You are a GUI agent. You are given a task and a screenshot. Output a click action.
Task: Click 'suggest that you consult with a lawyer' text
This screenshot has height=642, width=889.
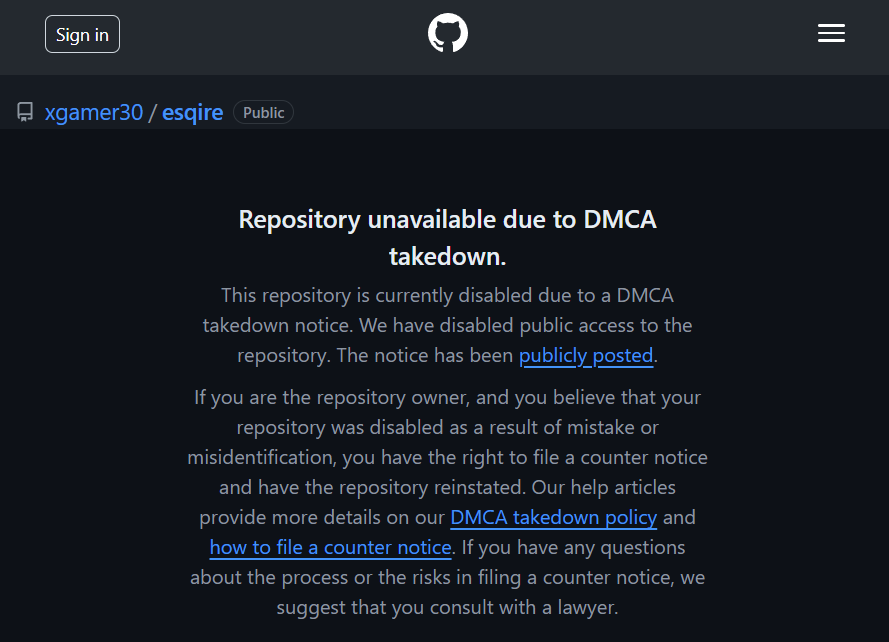coord(447,607)
